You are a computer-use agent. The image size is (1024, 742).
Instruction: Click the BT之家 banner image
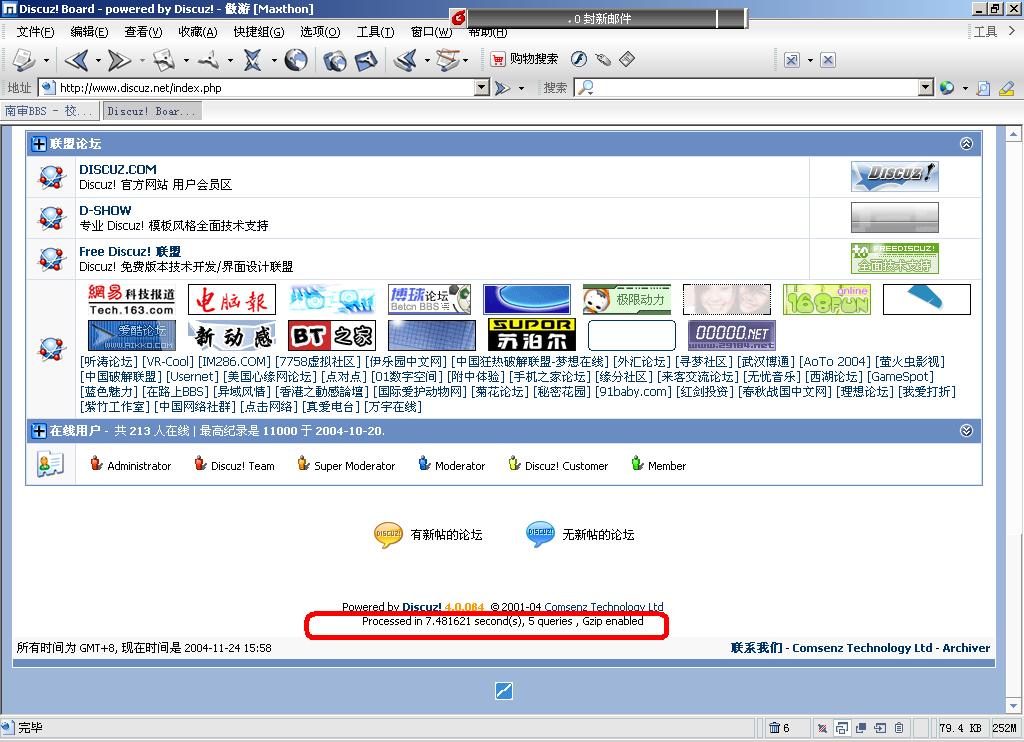click(x=332, y=336)
